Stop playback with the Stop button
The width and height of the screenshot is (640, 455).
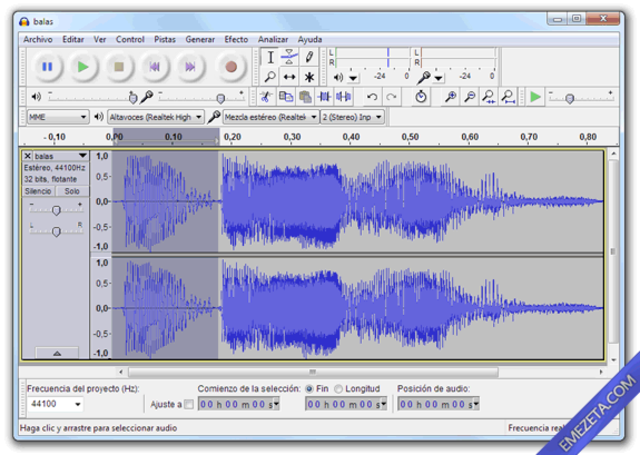(x=119, y=67)
